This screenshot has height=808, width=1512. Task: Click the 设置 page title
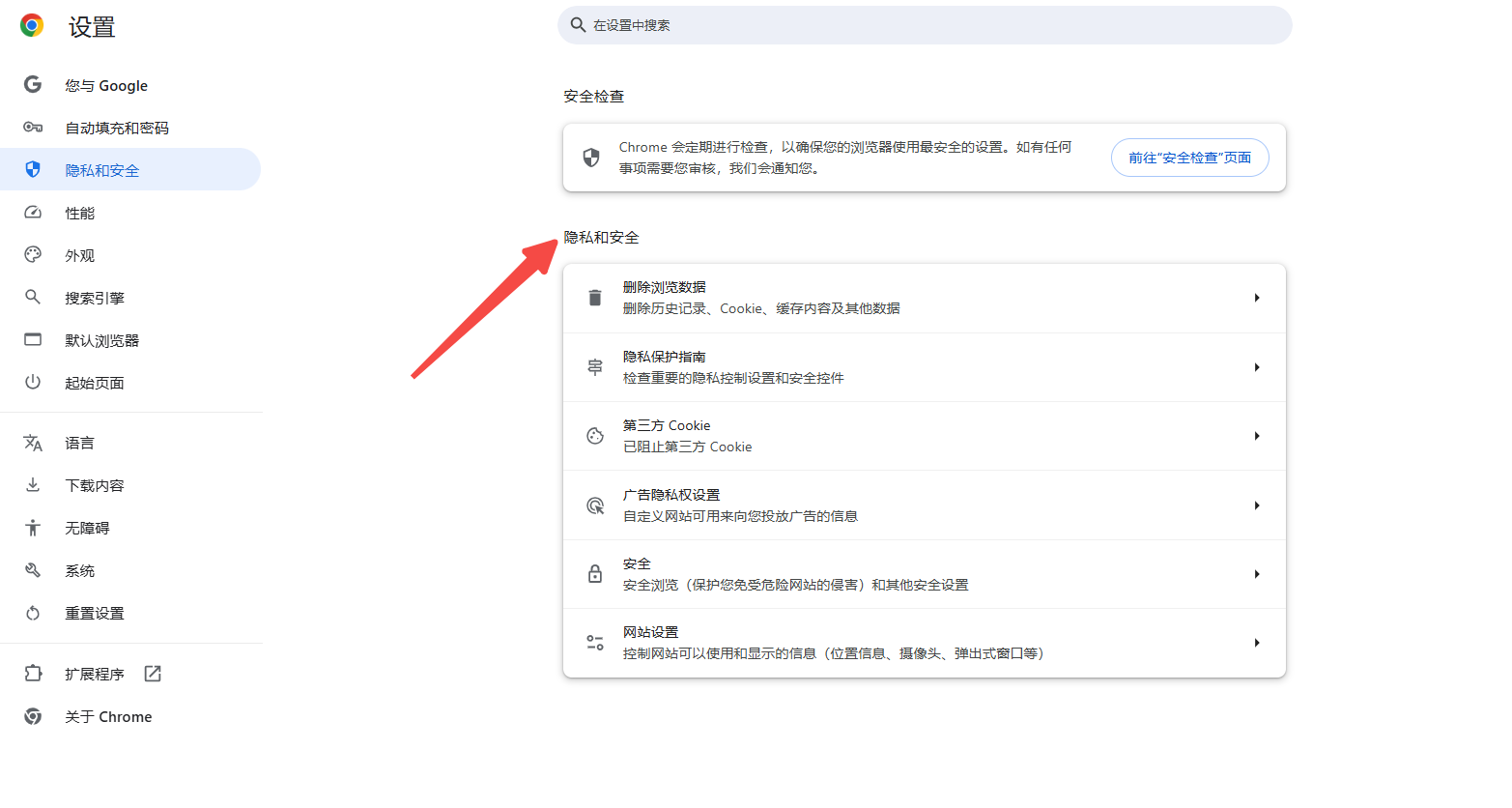pyautogui.click(x=92, y=27)
